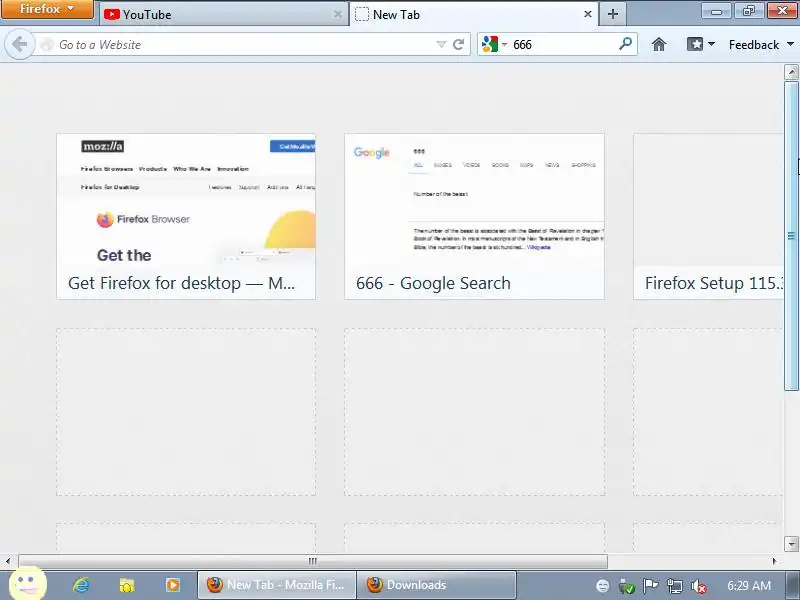Open the Bookmarks star menu
The image size is (800, 600).
(701, 44)
